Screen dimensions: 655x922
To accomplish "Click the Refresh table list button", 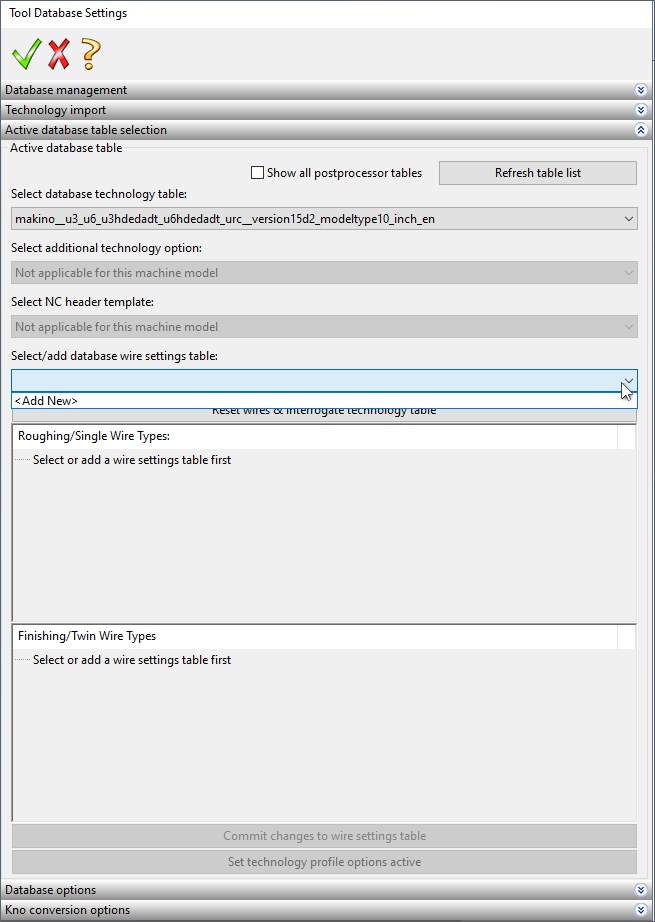I will [537, 173].
